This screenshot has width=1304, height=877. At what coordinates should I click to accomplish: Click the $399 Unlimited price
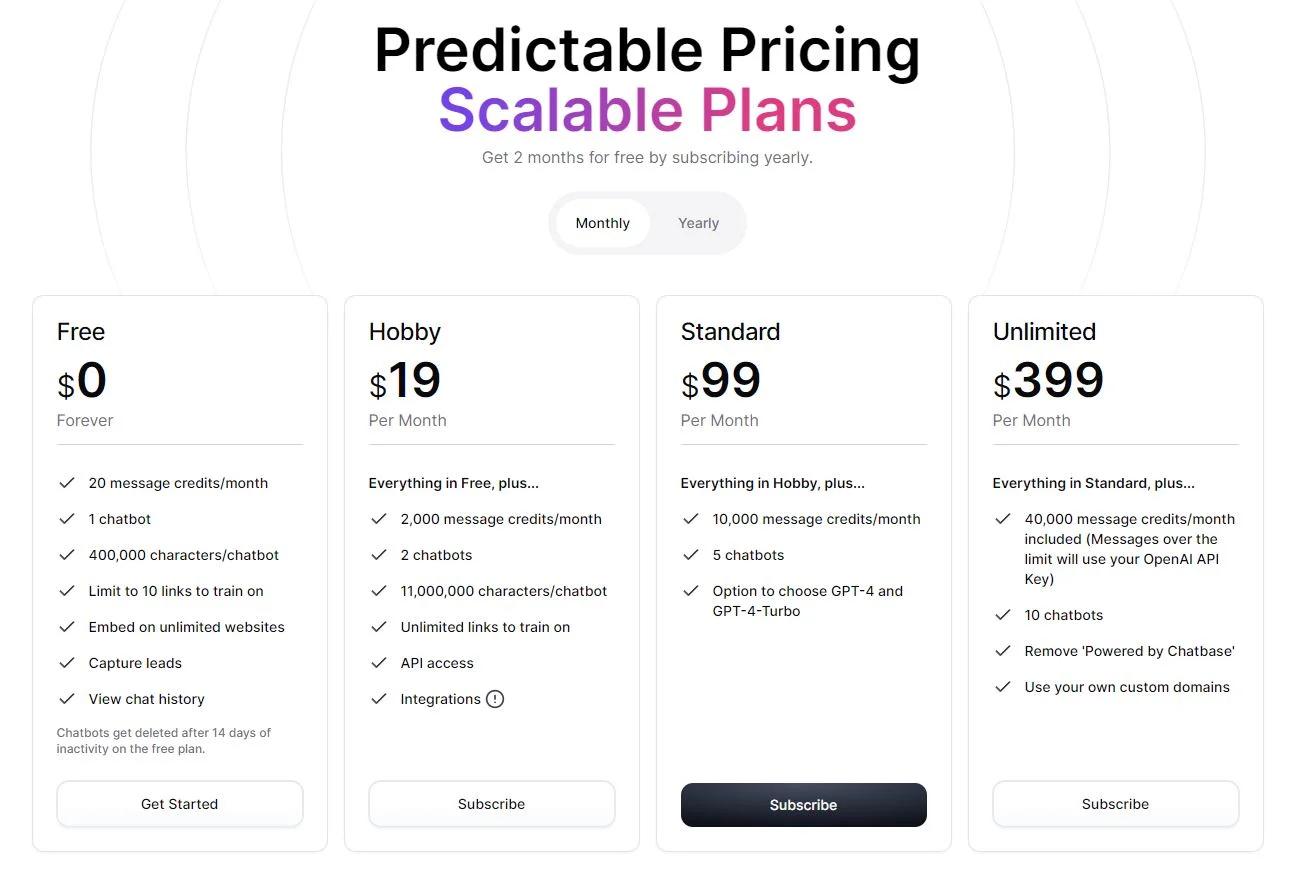1048,381
